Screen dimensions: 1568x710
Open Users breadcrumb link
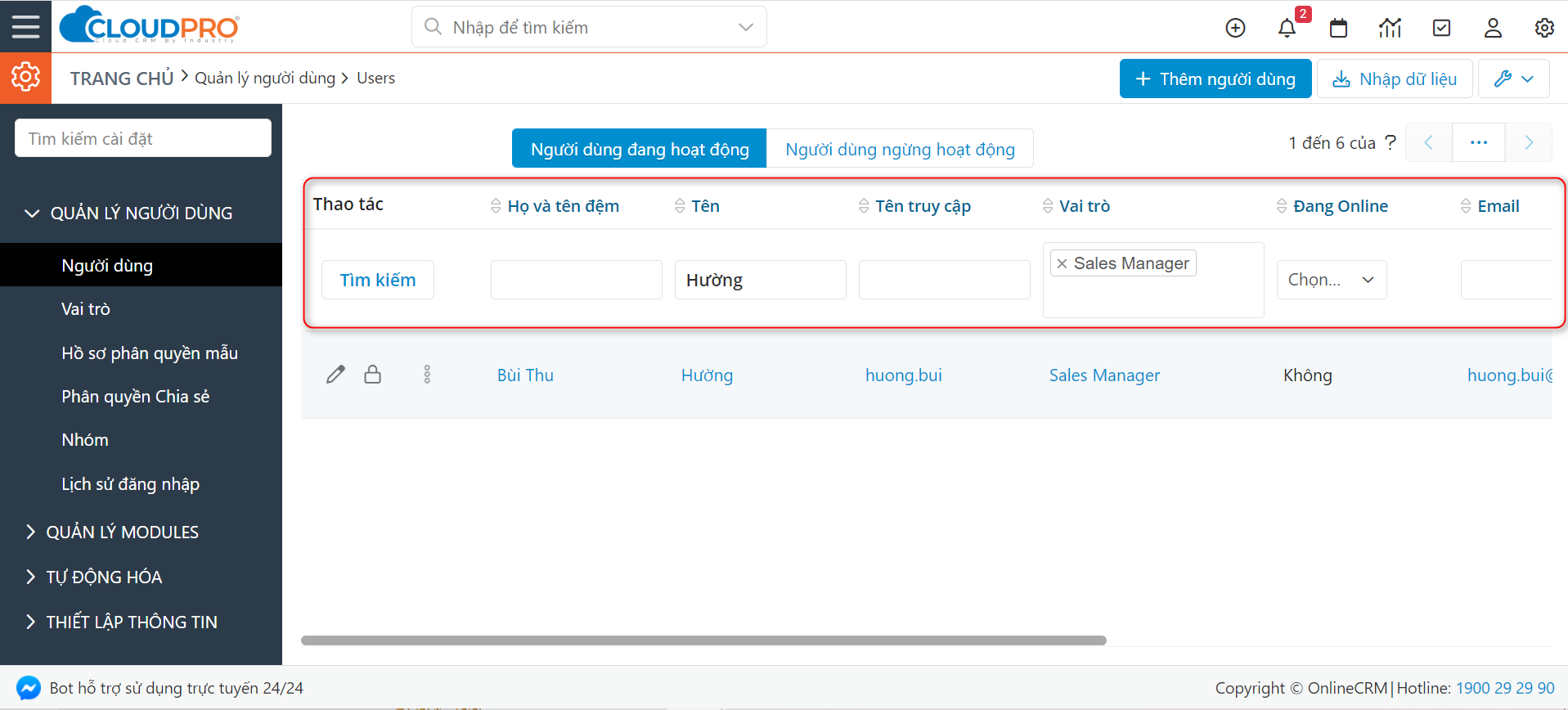(x=375, y=78)
